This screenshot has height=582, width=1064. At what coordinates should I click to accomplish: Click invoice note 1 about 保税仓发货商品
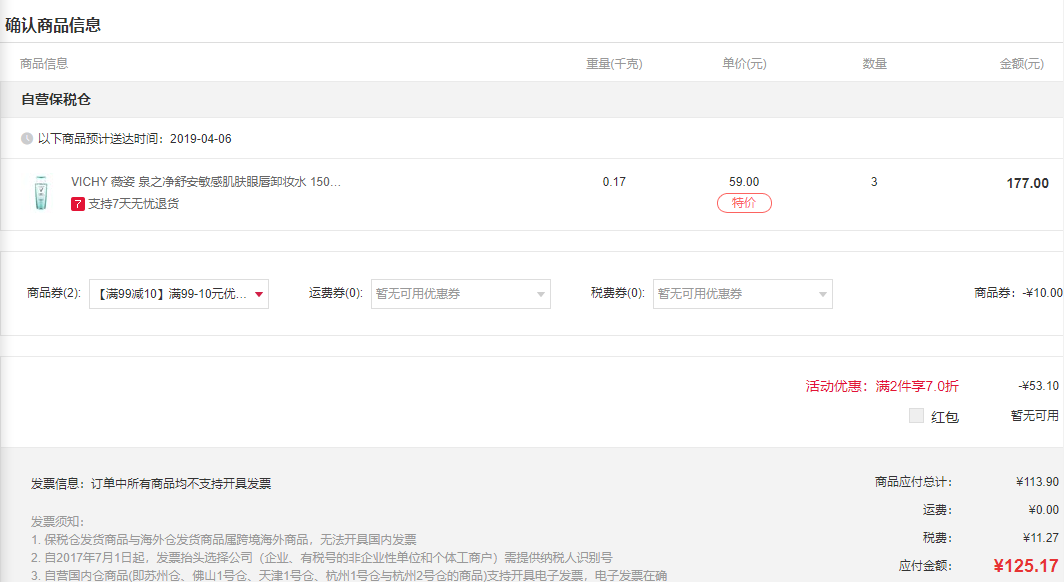coord(224,540)
